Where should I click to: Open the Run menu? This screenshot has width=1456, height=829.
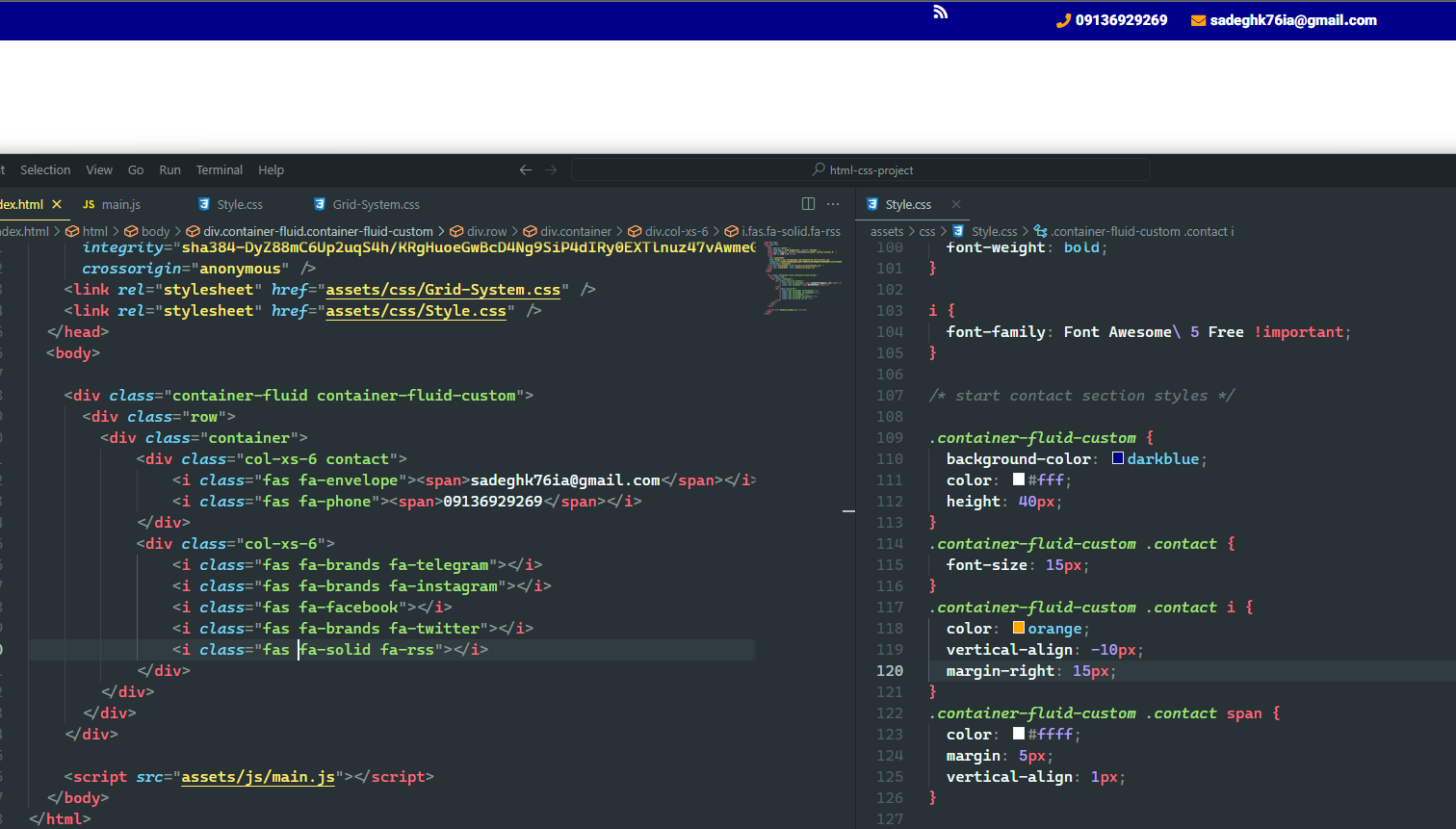pyautogui.click(x=169, y=170)
